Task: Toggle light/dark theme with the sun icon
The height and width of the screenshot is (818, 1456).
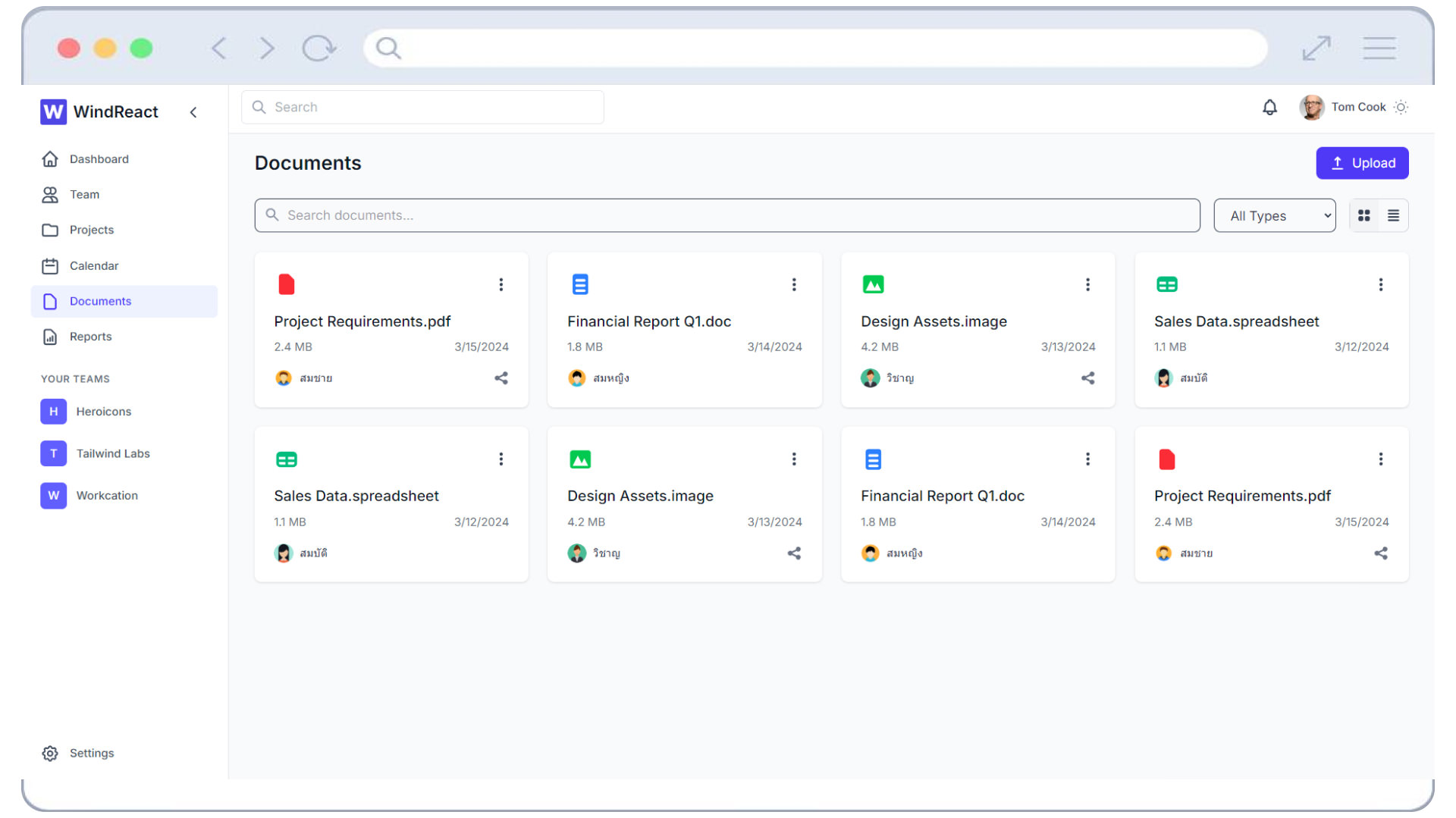Action: pyautogui.click(x=1401, y=108)
